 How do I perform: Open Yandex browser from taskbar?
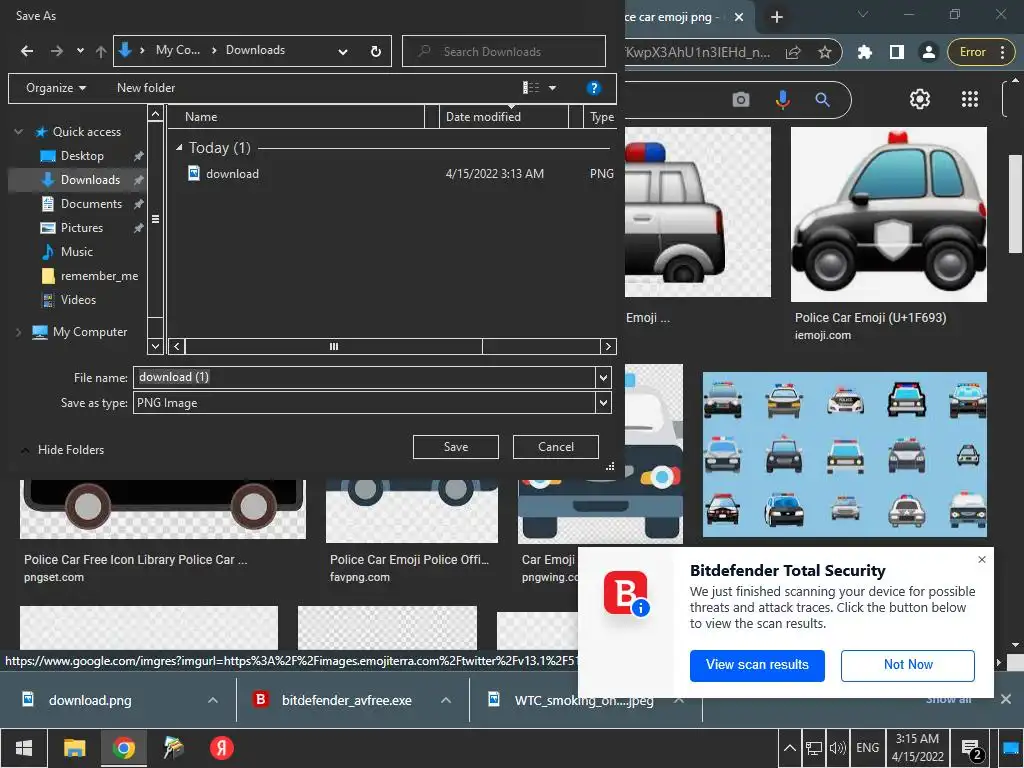click(221, 748)
